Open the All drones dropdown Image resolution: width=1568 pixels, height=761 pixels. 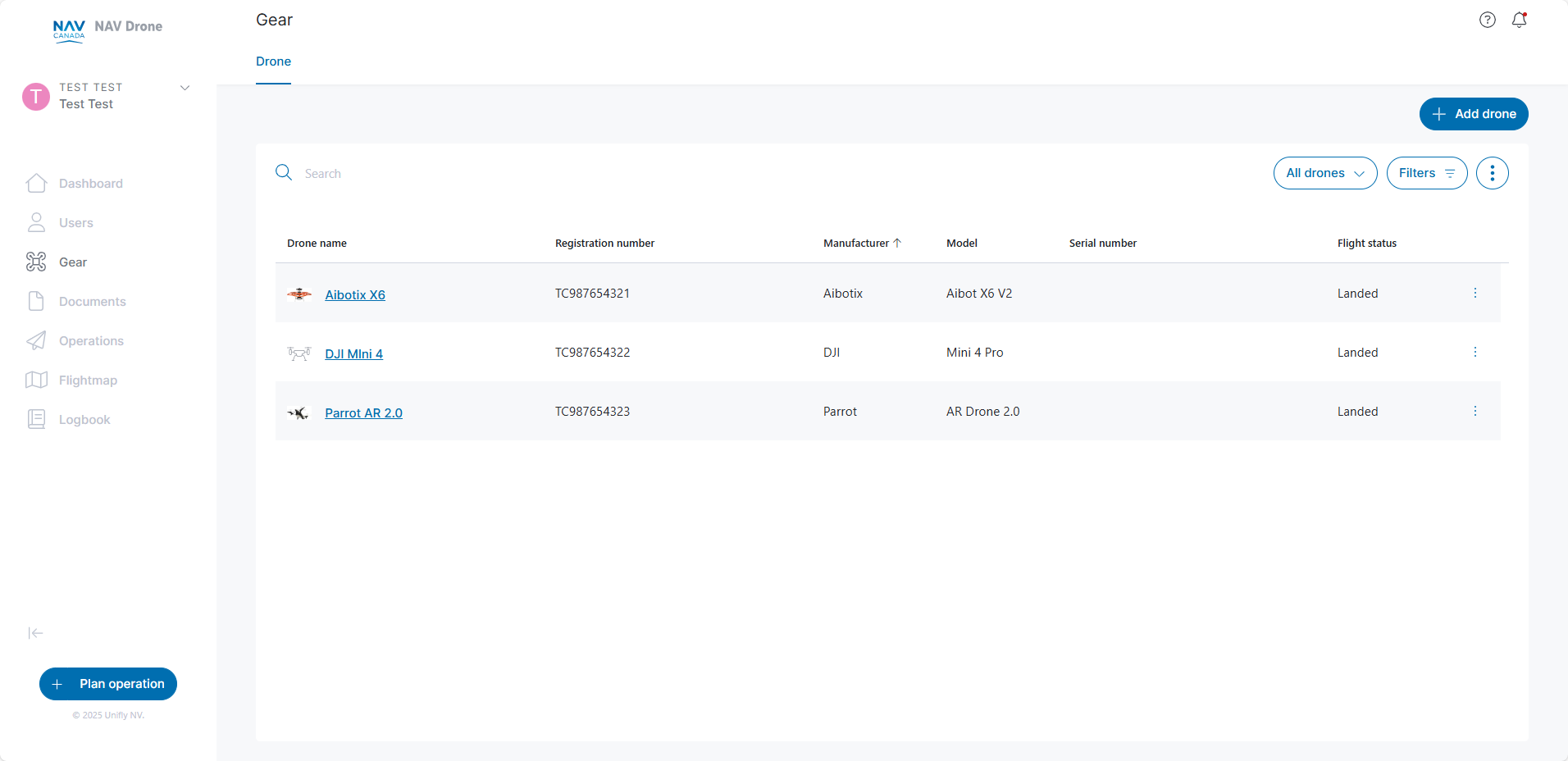point(1325,173)
